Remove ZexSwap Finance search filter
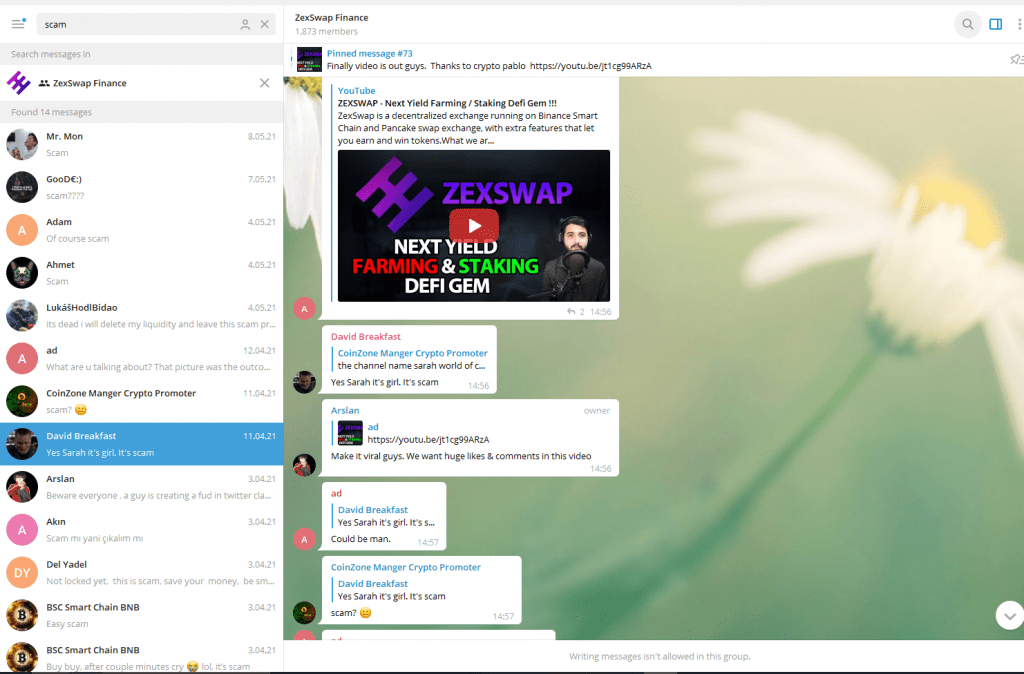 (x=264, y=83)
